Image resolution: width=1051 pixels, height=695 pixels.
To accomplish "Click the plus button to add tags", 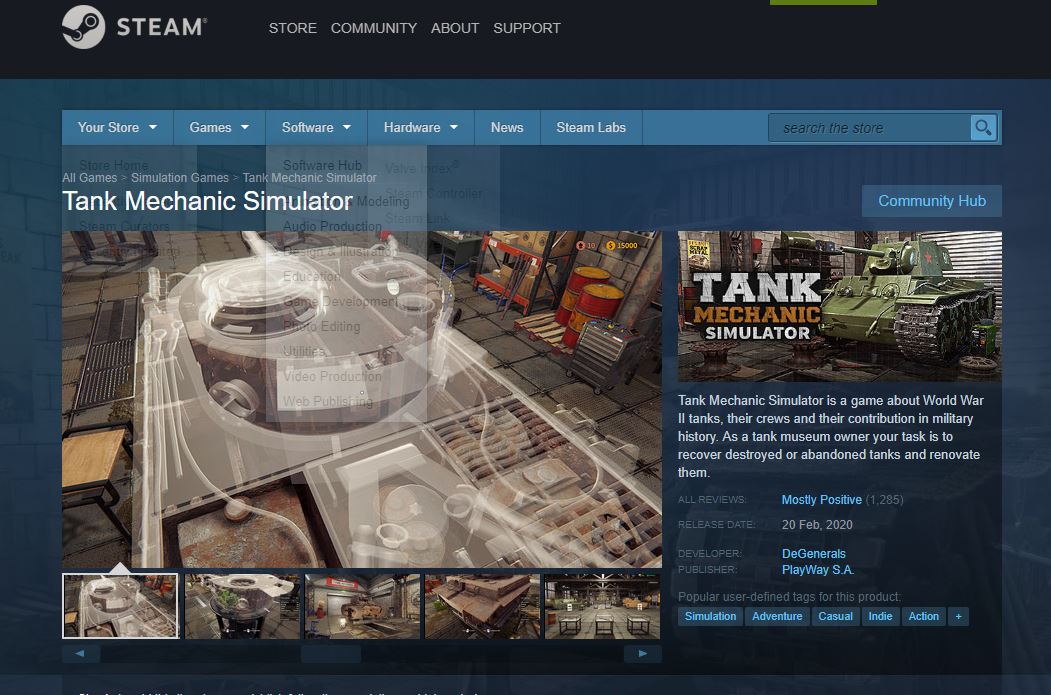I will [958, 616].
